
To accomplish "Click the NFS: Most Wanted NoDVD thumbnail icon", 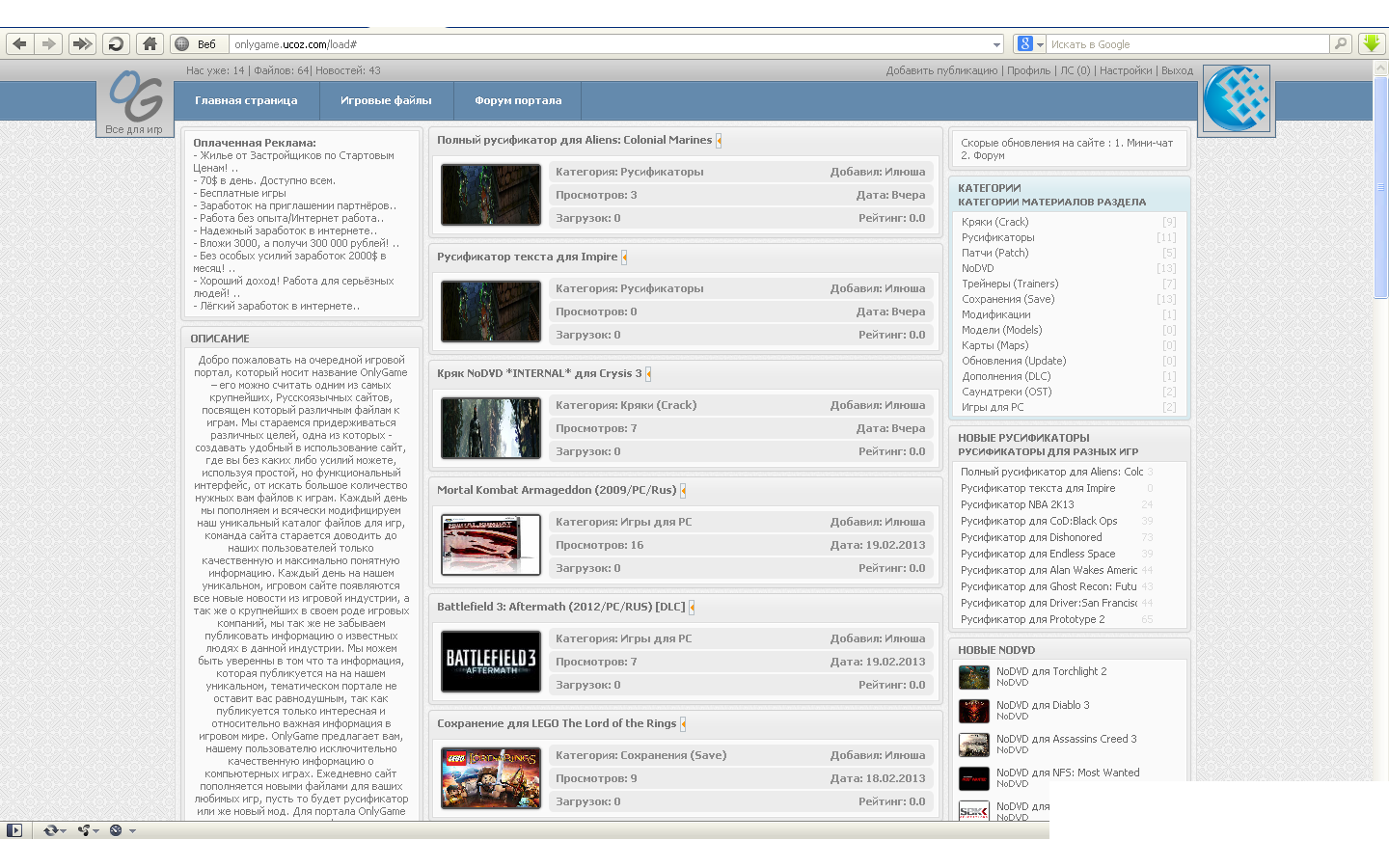I will pyautogui.click(x=974, y=778).
